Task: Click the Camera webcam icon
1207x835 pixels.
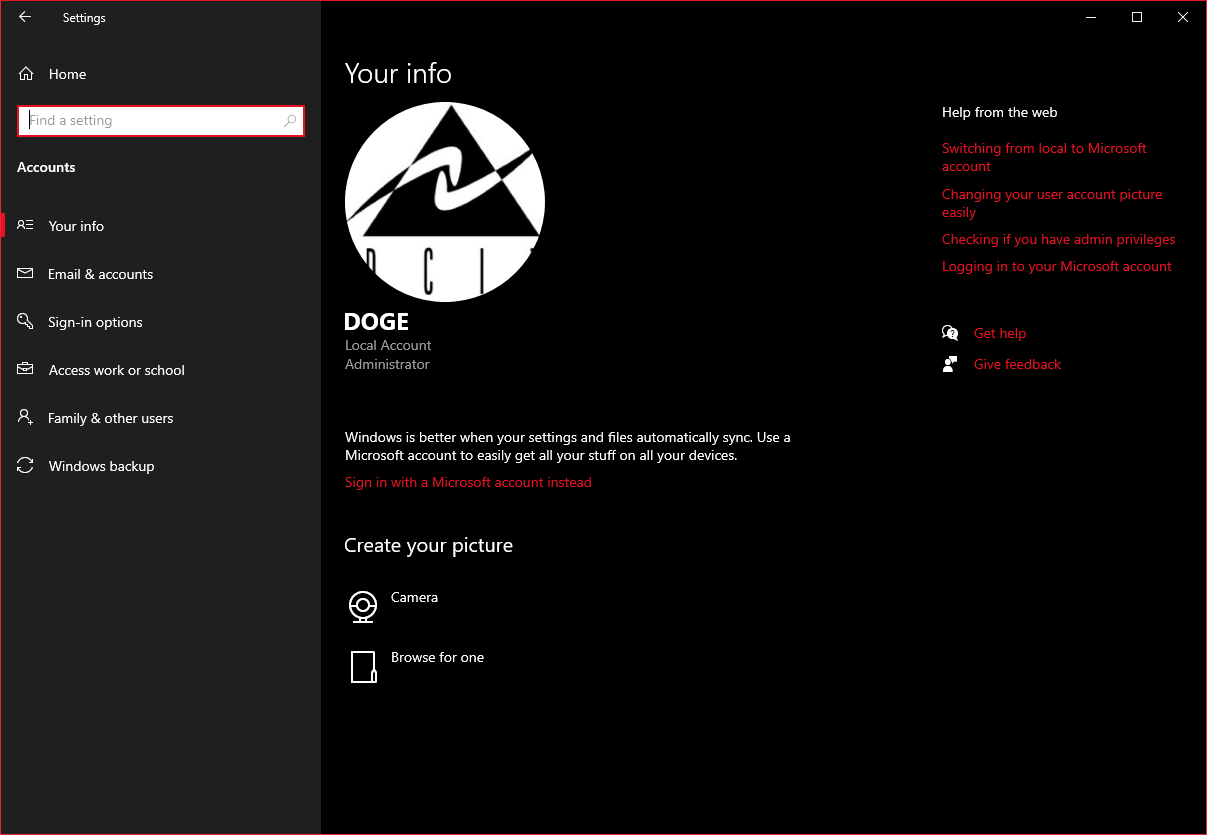Action: (362, 606)
